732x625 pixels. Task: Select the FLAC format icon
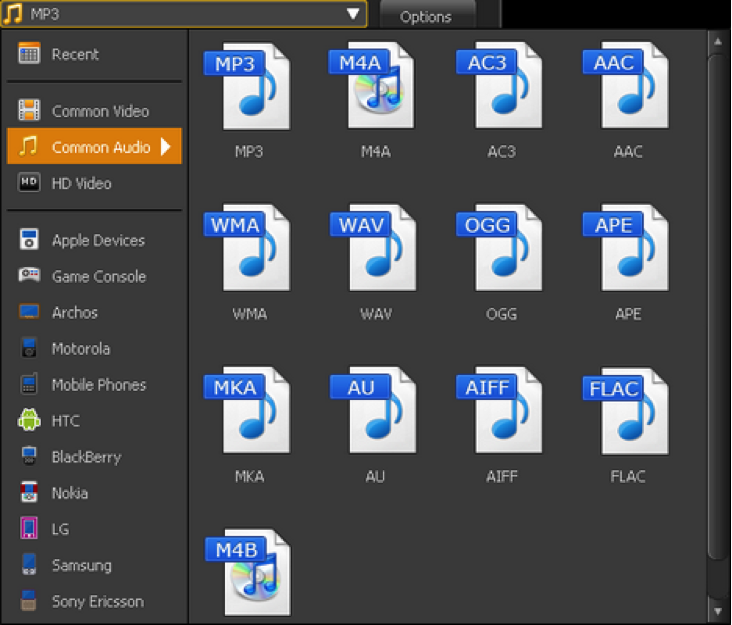(627, 411)
